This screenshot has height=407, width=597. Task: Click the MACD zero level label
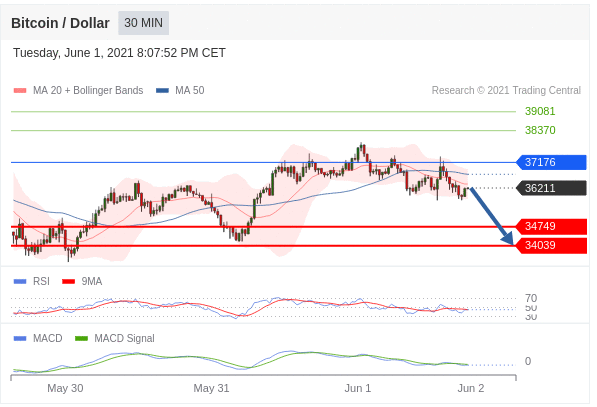pyautogui.click(x=528, y=361)
